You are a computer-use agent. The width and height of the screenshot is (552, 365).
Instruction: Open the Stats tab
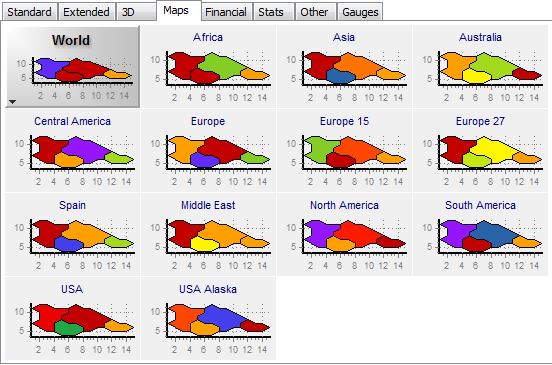coord(273,12)
